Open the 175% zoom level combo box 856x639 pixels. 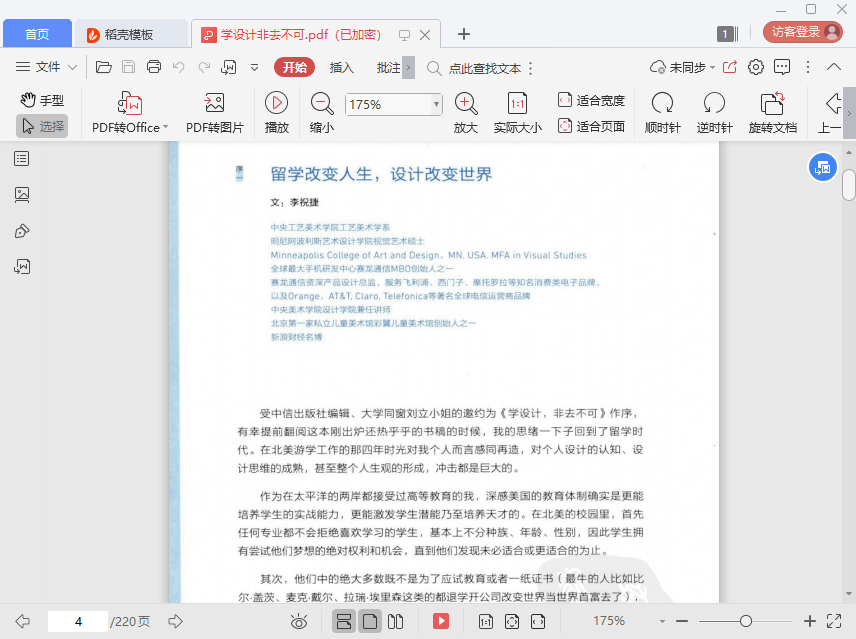click(393, 104)
